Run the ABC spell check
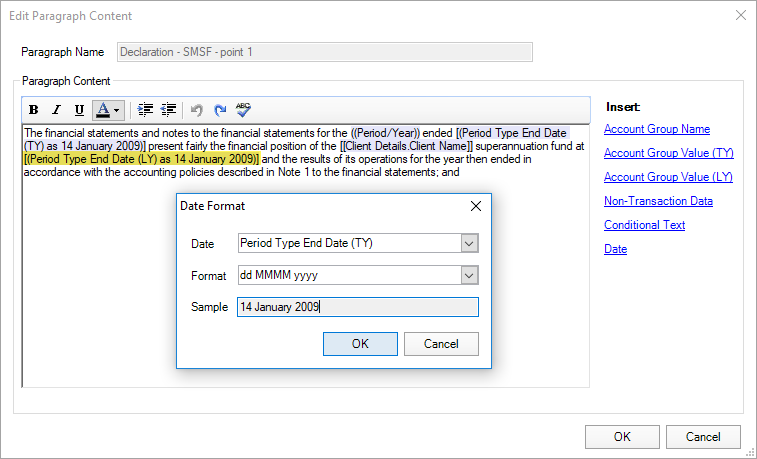The height and width of the screenshot is (459, 757). [x=243, y=110]
